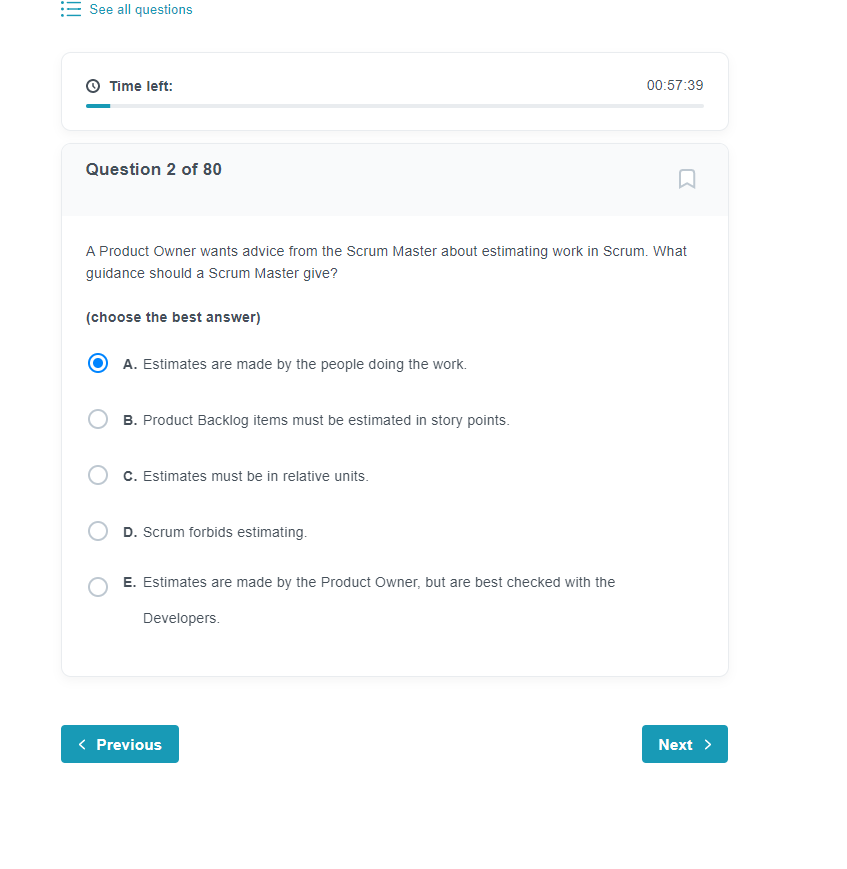Choose radio option B about story points
The image size is (847, 869).
[98, 420]
